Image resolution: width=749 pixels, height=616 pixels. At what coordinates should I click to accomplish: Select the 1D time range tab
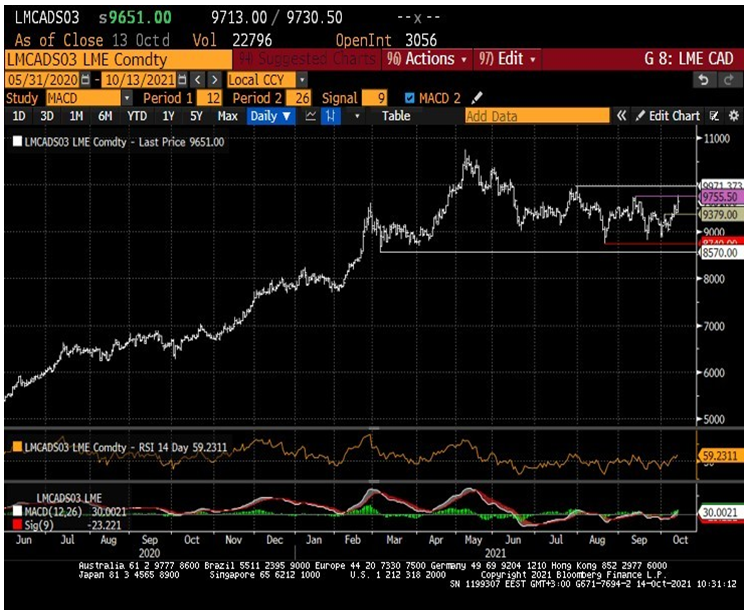click(19, 116)
